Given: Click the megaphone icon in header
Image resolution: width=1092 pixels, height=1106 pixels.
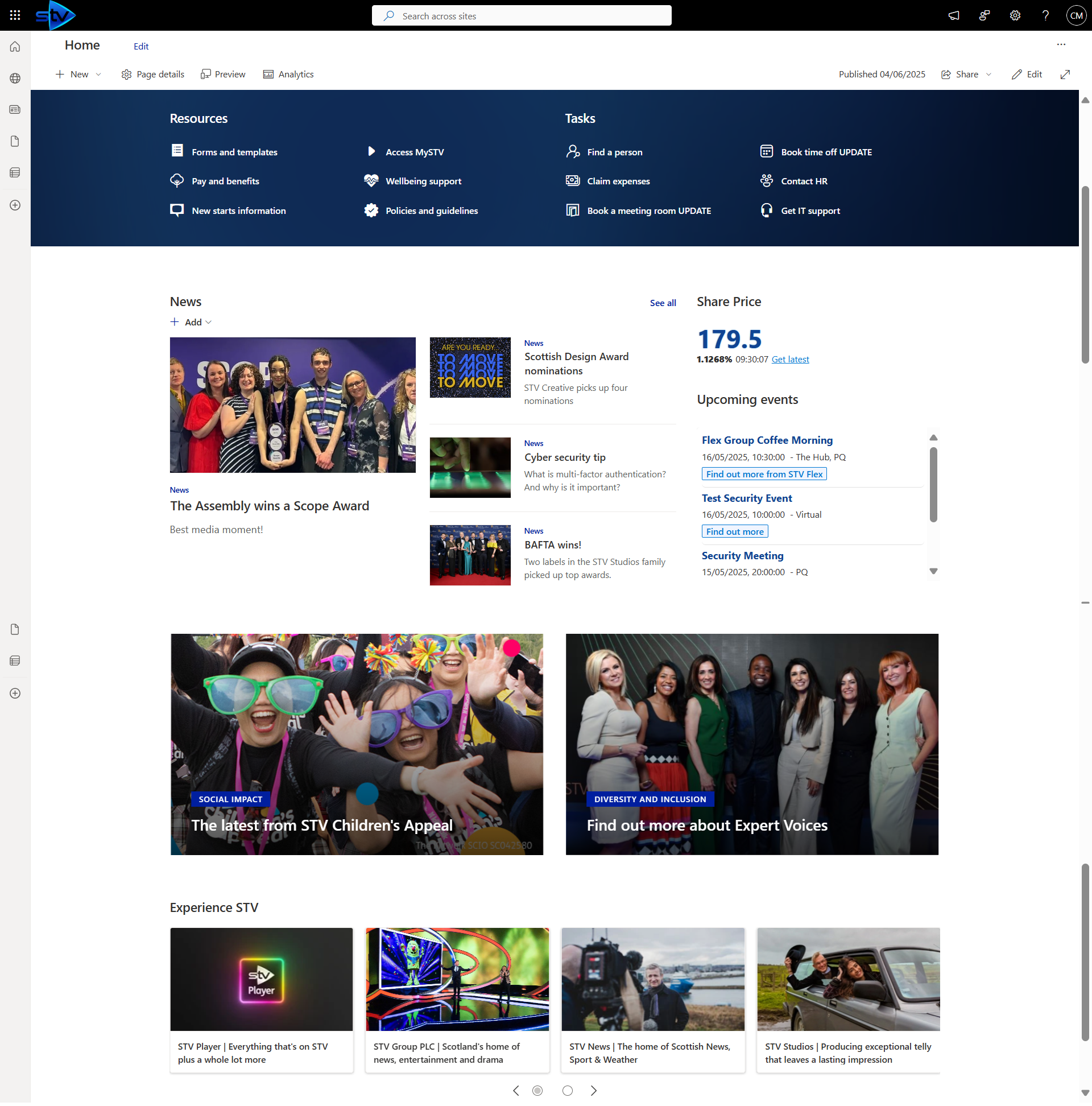Looking at the screenshot, I should point(953,15).
